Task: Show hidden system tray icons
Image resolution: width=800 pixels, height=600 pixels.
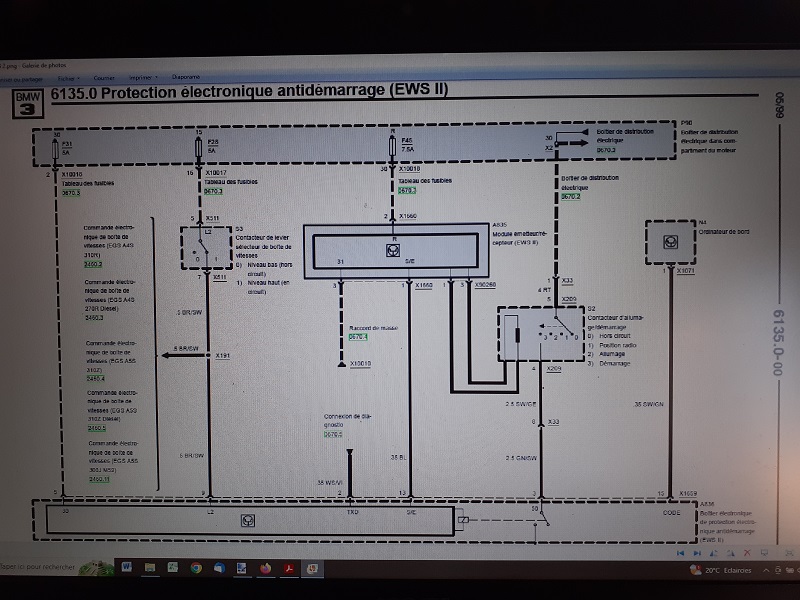Action: (766, 570)
